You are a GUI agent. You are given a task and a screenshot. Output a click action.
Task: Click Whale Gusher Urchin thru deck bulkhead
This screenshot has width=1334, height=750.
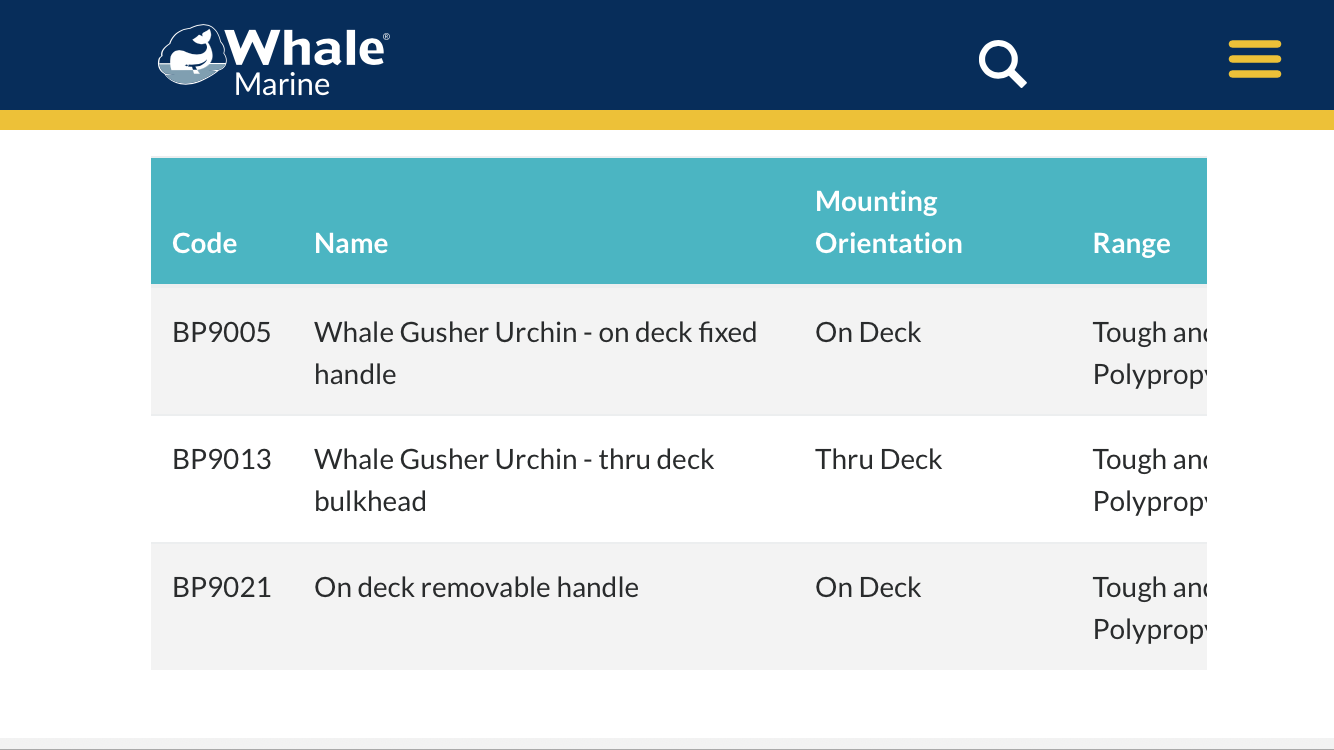(514, 480)
